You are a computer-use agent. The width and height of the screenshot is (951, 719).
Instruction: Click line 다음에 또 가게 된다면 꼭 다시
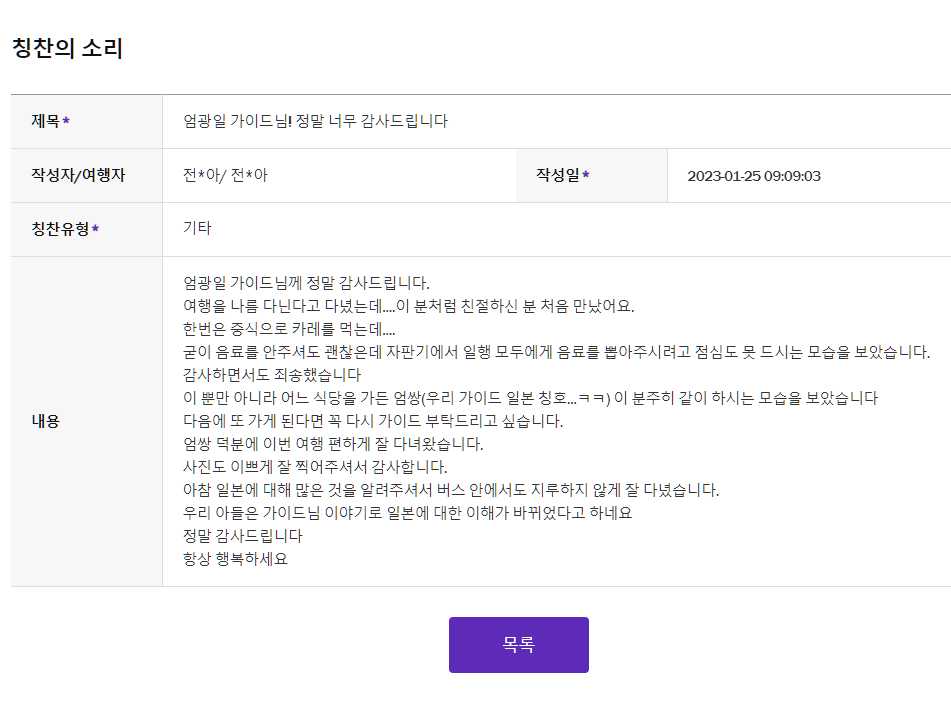pos(373,421)
